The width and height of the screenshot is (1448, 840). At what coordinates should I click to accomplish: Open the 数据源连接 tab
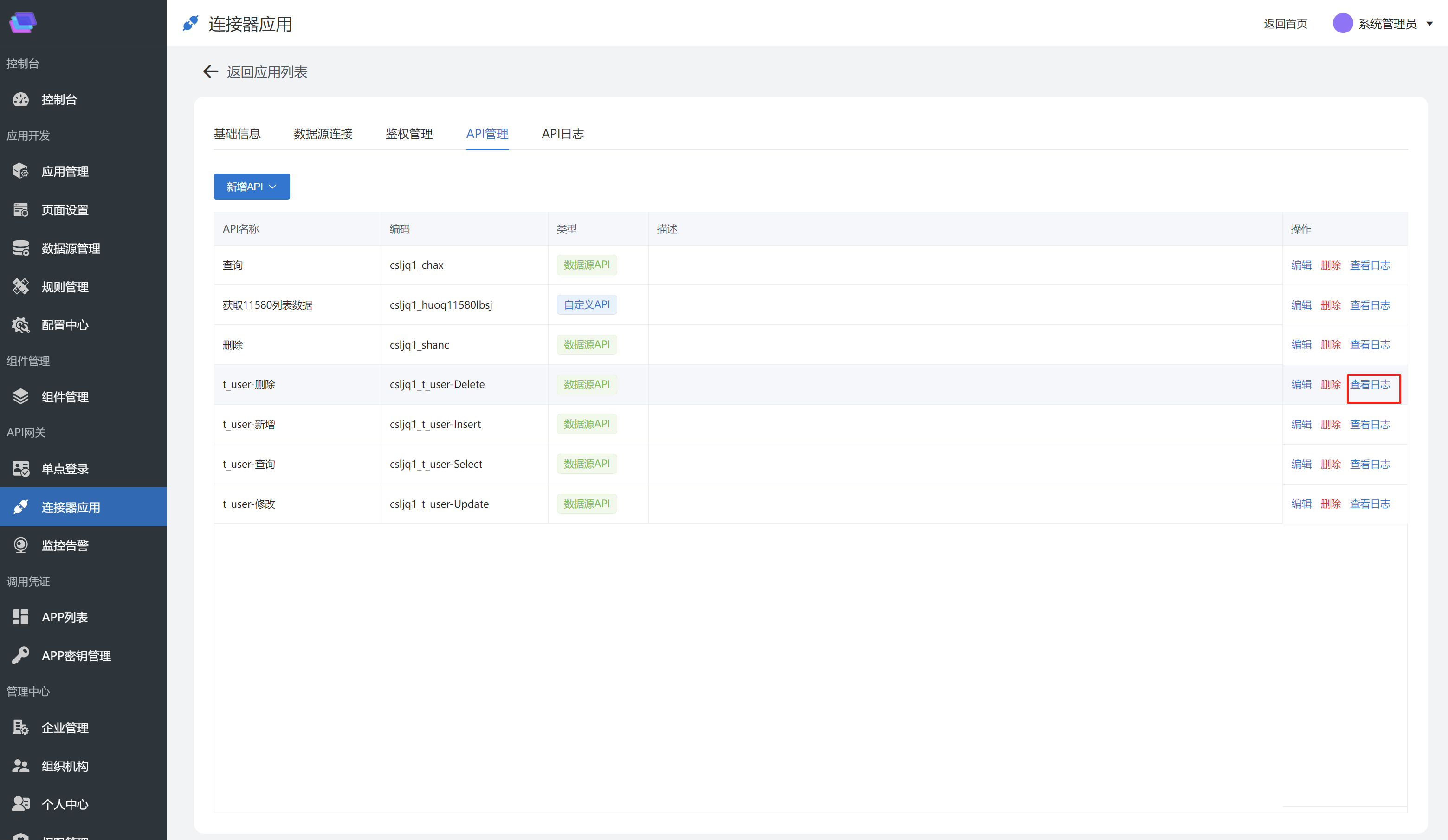[x=323, y=134]
